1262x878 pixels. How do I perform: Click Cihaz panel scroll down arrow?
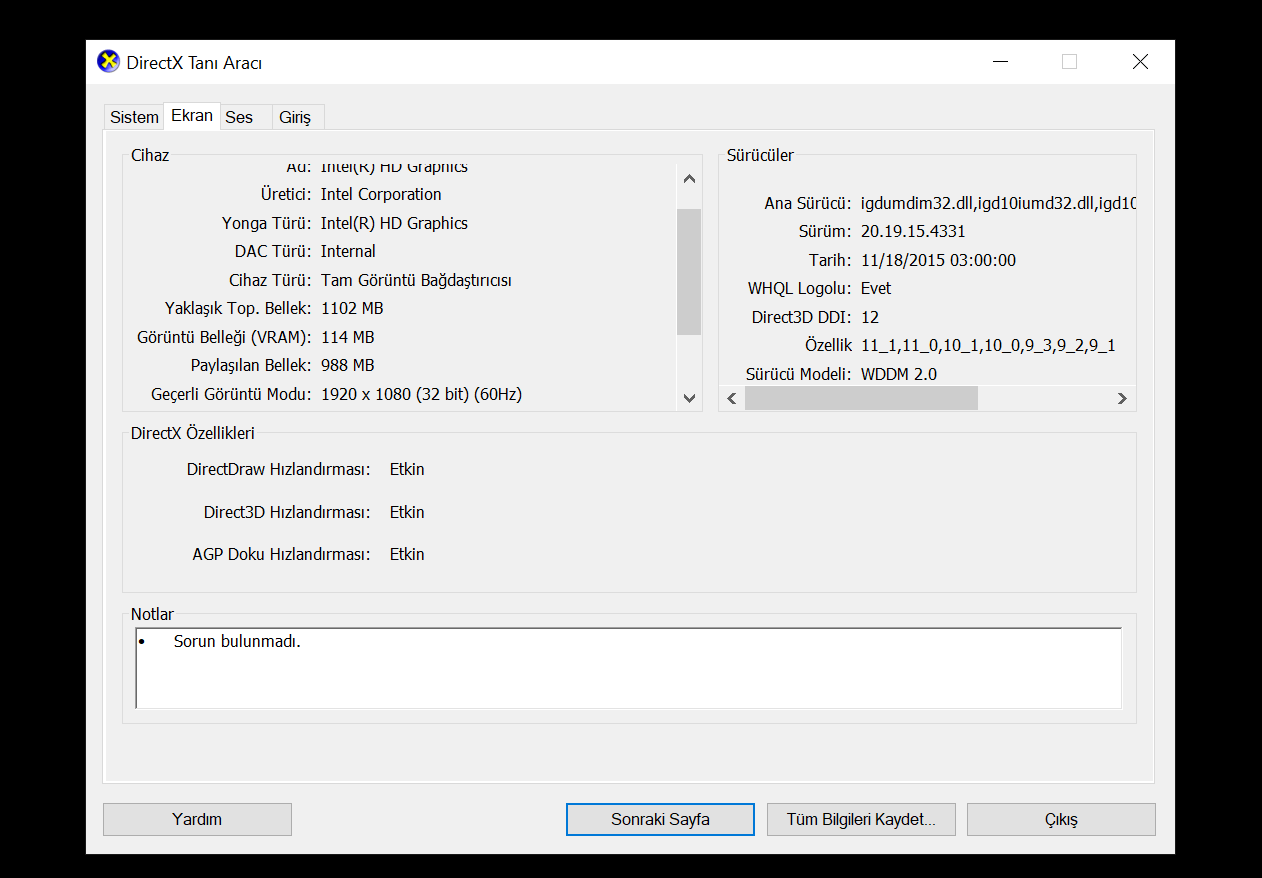click(x=689, y=398)
